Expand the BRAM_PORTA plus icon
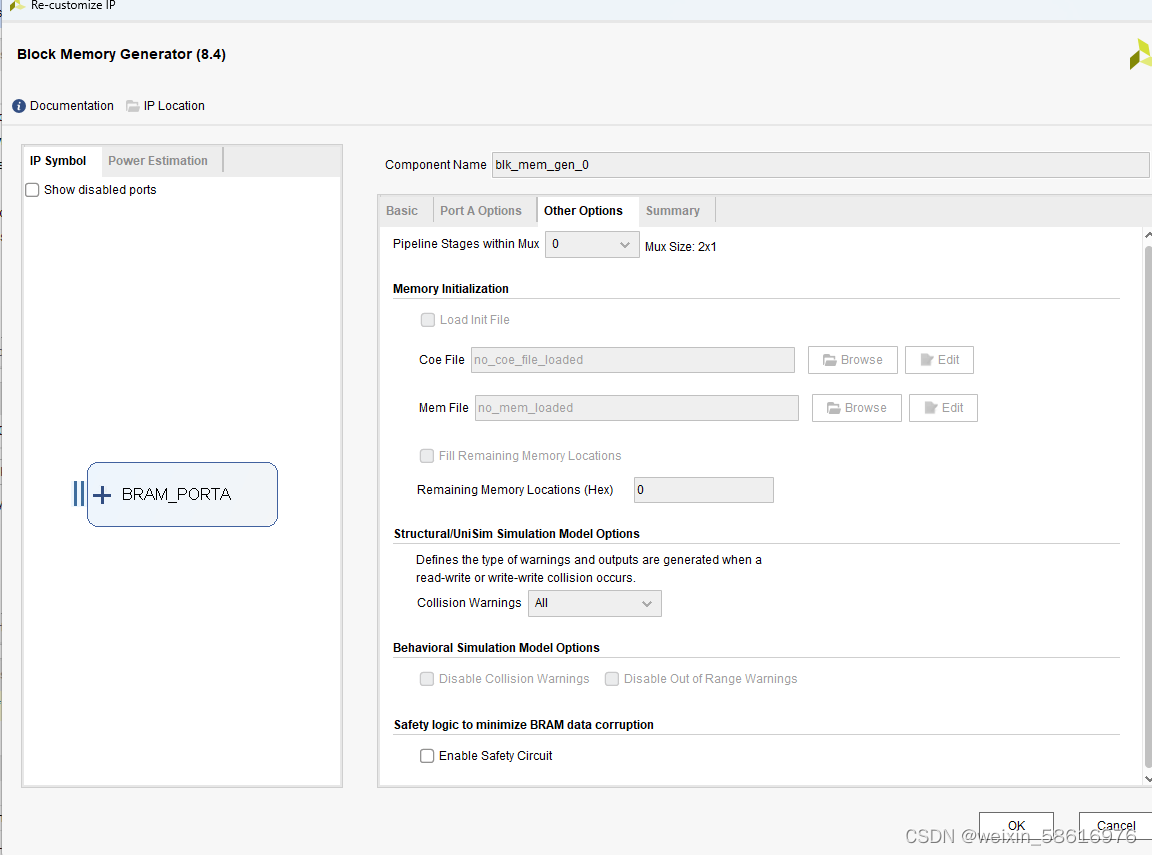This screenshot has width=1152, height=855. tap(102, 494)
